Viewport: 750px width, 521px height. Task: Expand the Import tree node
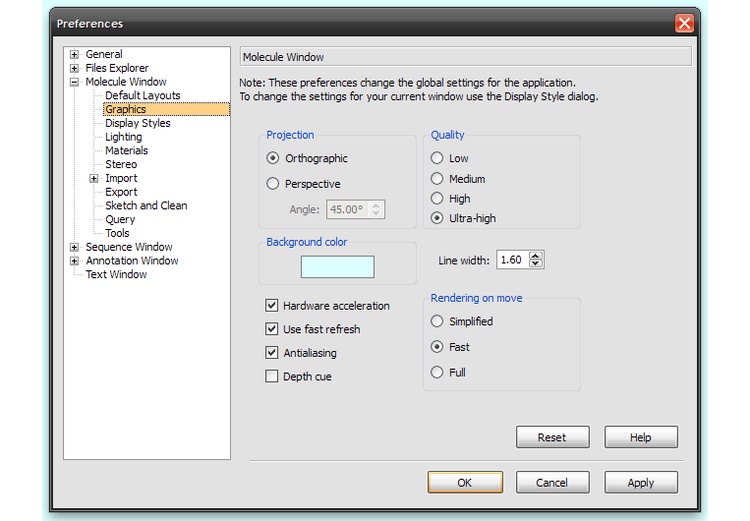(x=94, y=178)
